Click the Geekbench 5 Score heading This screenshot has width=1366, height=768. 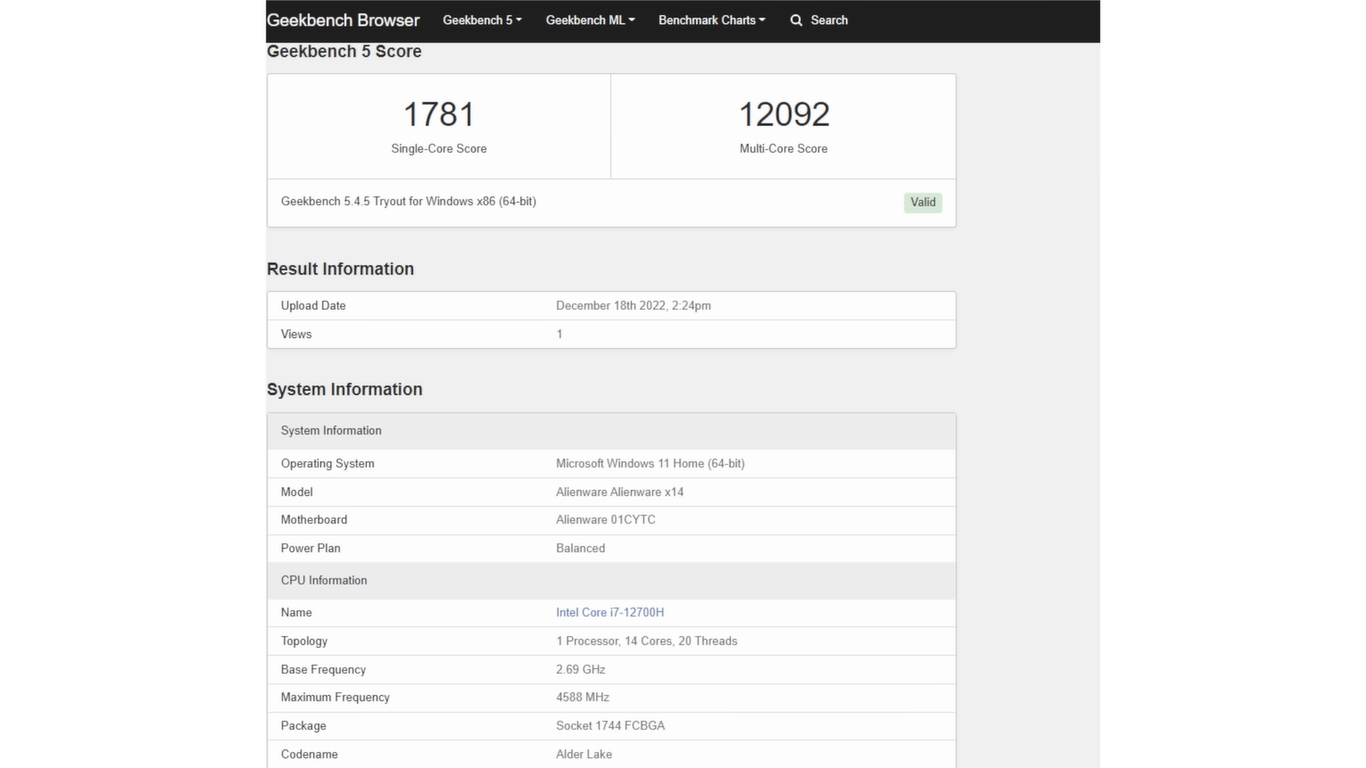point(344,52)
